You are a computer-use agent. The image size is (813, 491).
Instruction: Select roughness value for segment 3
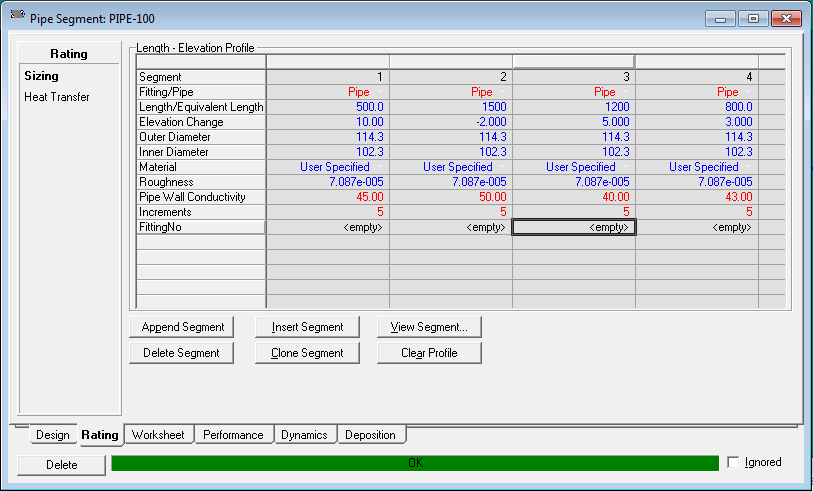(574, 182)
